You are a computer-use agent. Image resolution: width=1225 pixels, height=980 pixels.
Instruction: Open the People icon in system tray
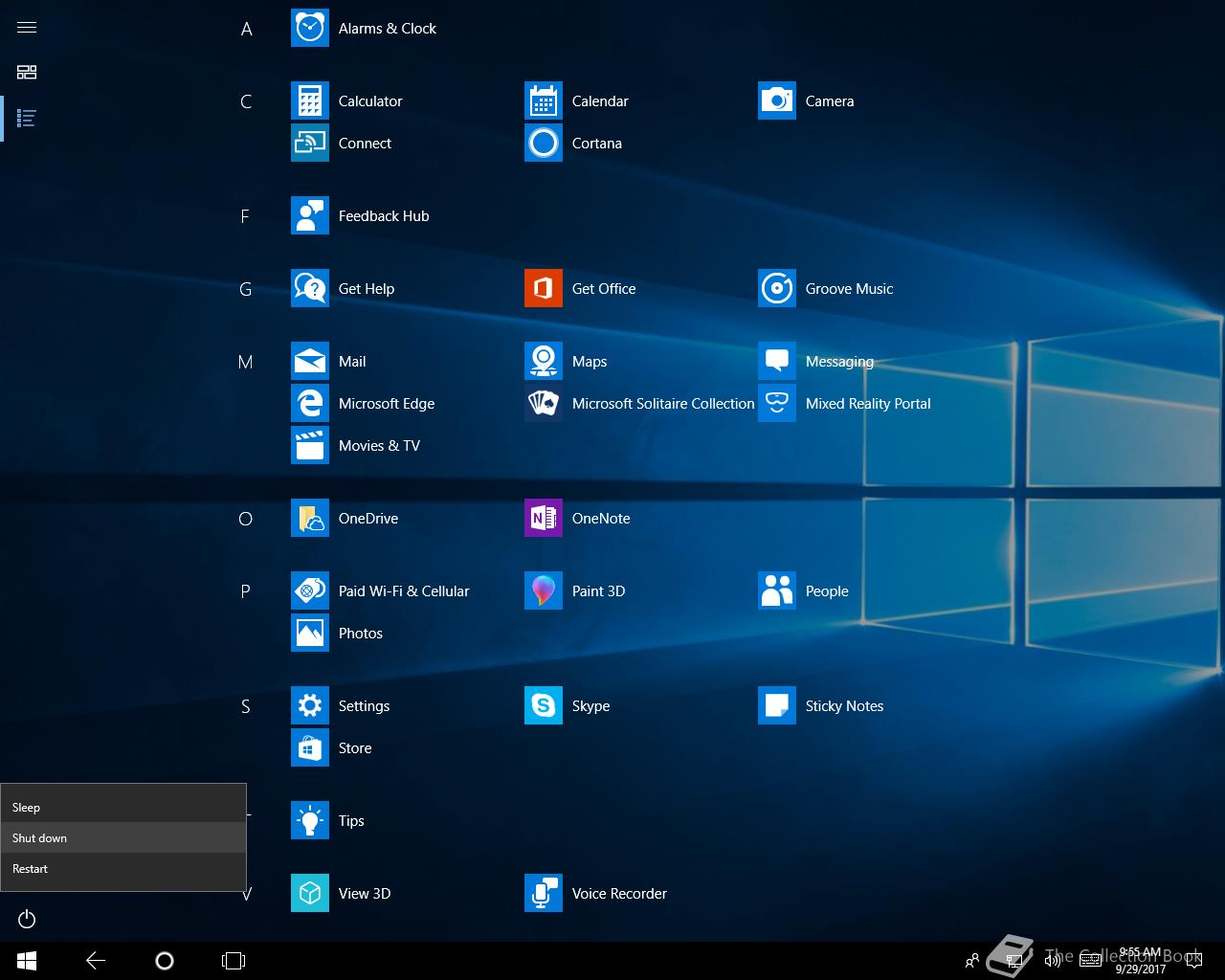click(972, 960)
